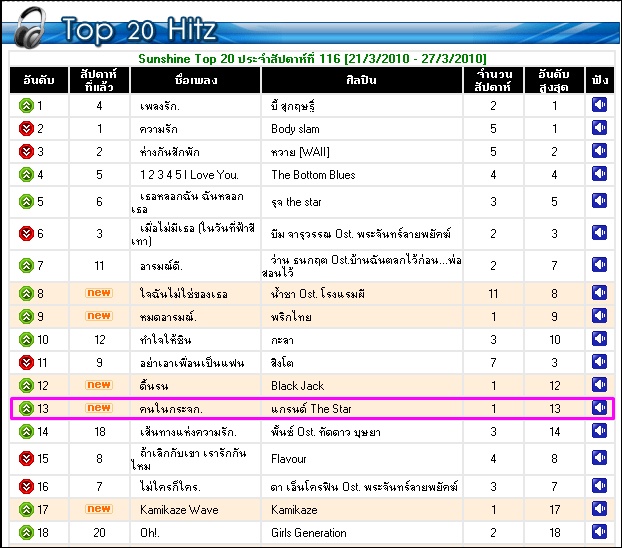Image resolution: width=622 pixels, height=548 pixels.
Task: Listen to song by WAII via speaker icon
Action: pyautogui.click(x=599, y=151)
